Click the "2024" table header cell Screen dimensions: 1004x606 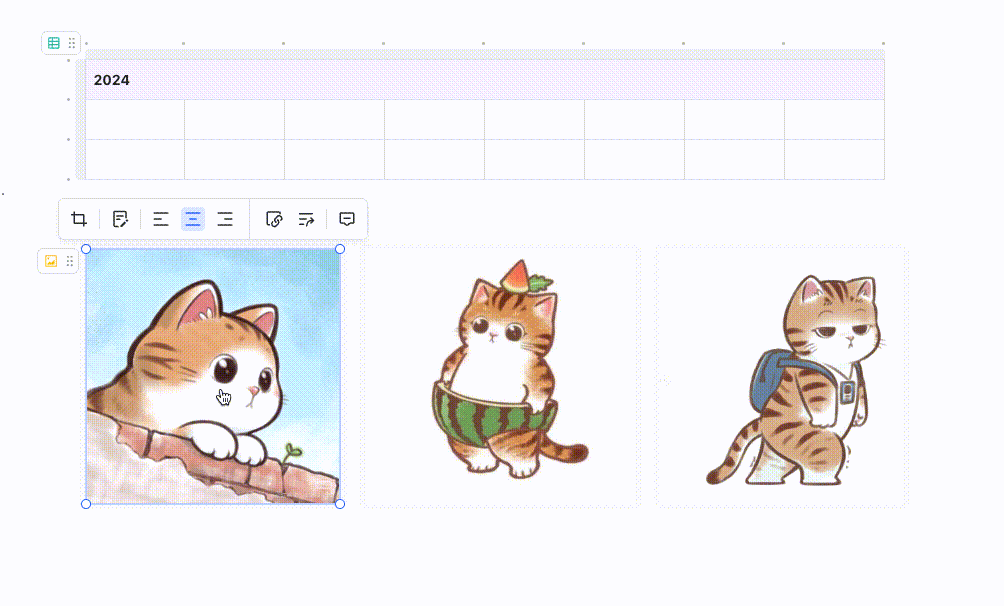[485, 80]
